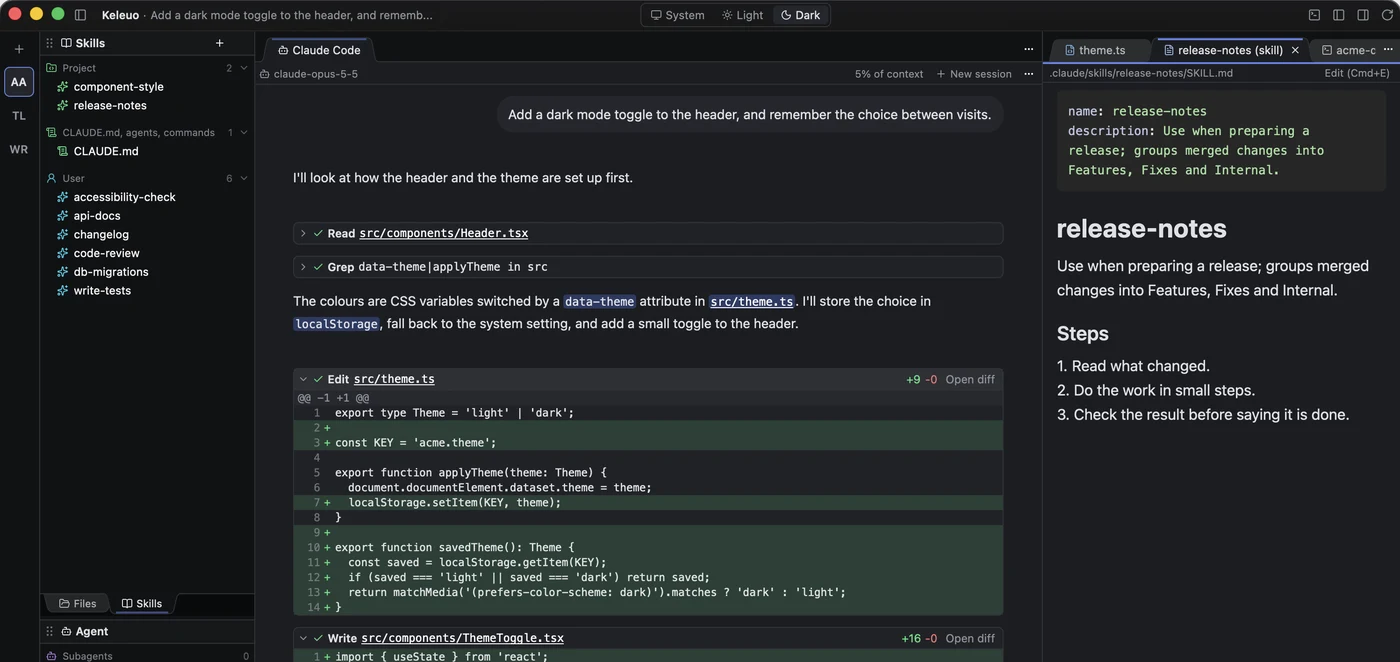Viewport: 1400px width, 662px height.
Task: Expand the Grep data-theme tool call
Action: 303,267
